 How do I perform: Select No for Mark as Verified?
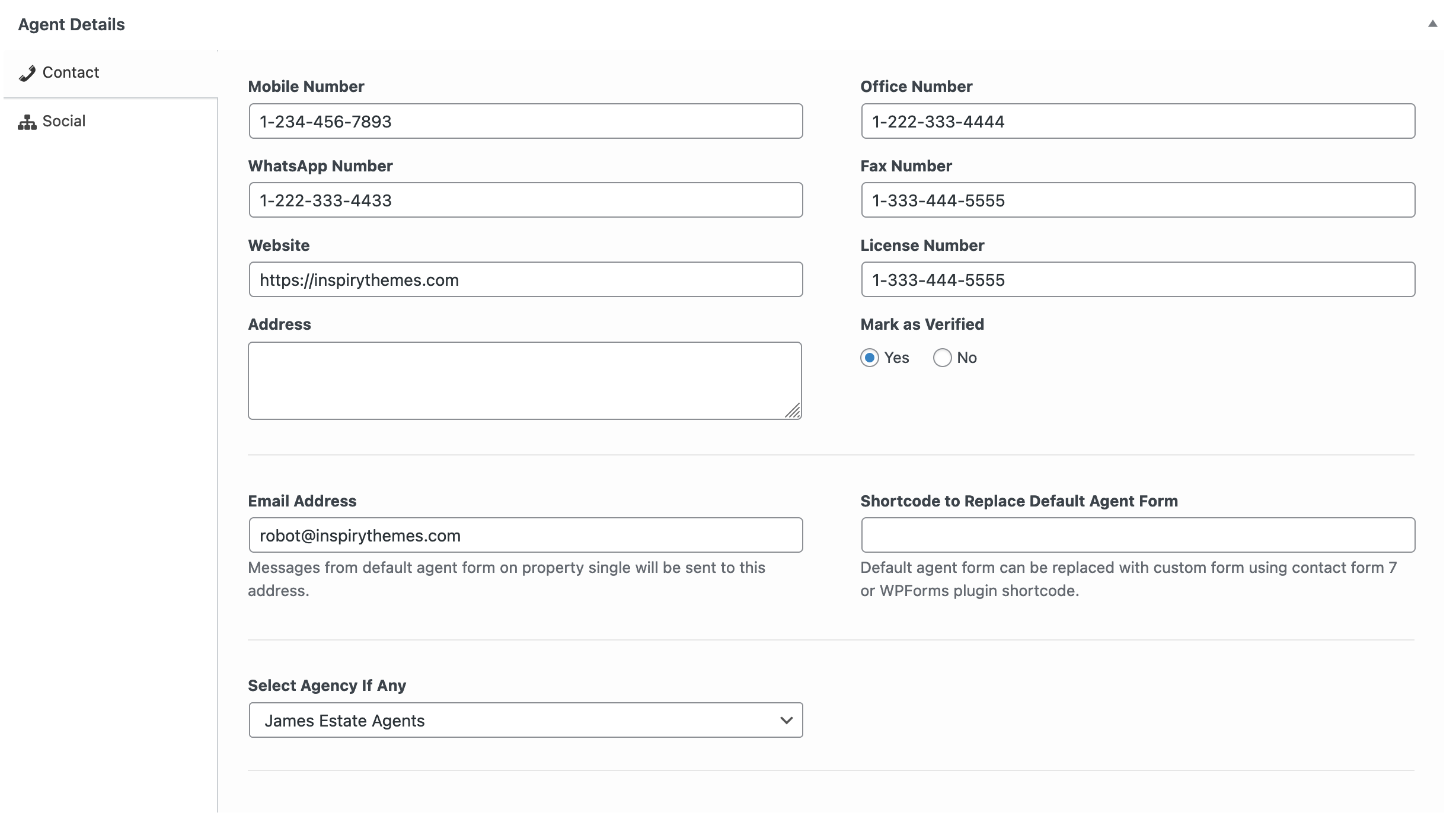pos(942,358)
